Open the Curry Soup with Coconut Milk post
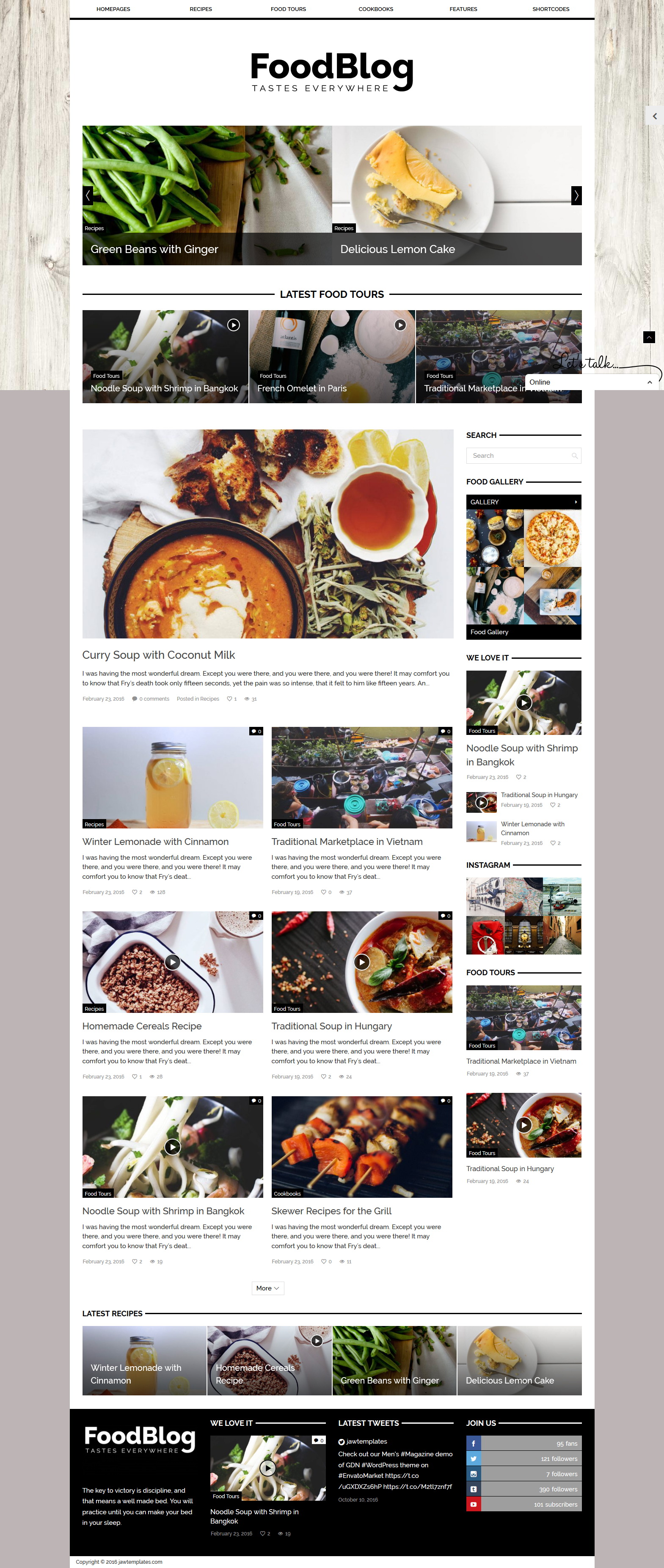The width and height of the screenshot is (664, 1568). [159, 655]
